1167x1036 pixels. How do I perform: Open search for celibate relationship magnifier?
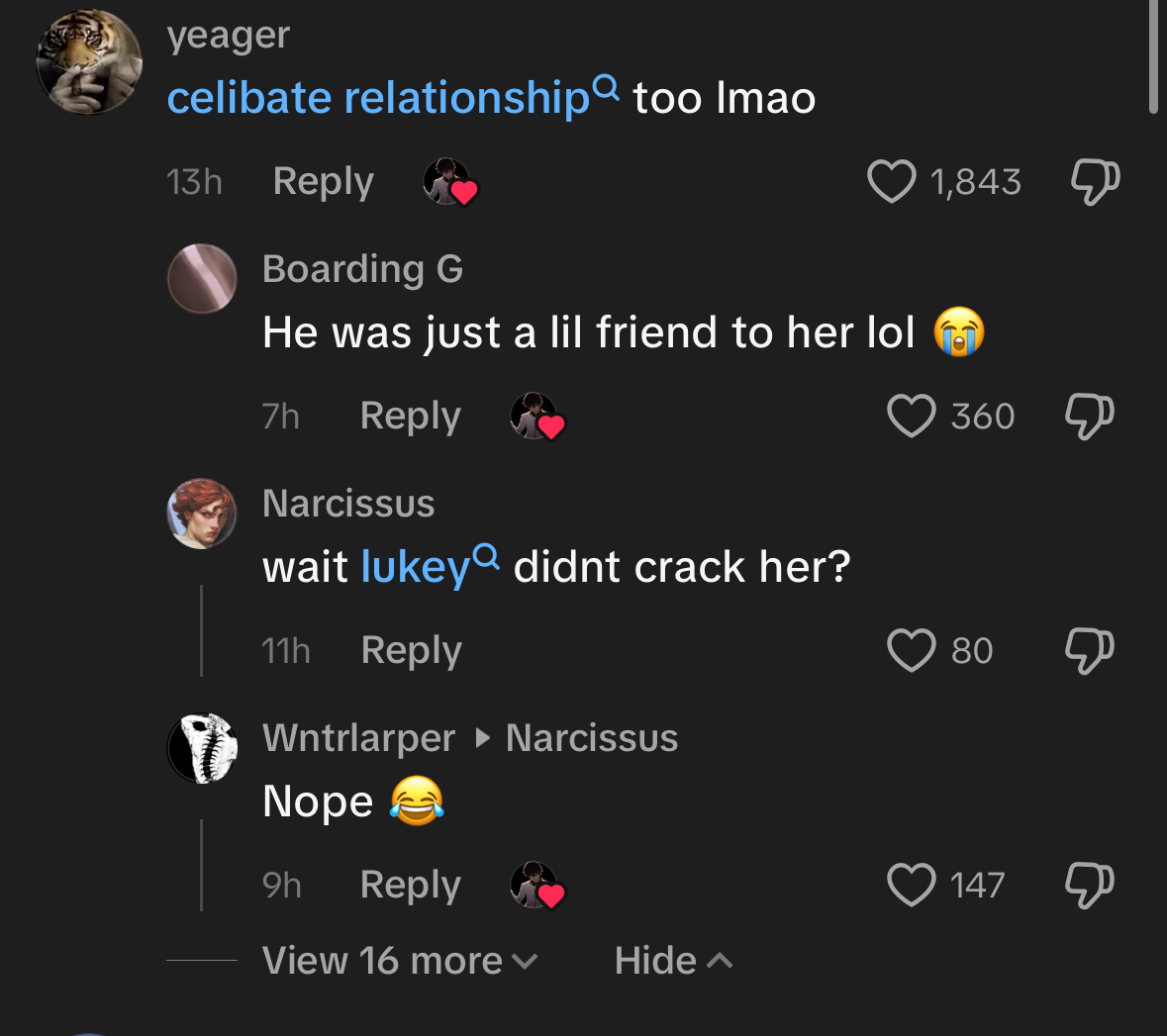pos(607,88)
